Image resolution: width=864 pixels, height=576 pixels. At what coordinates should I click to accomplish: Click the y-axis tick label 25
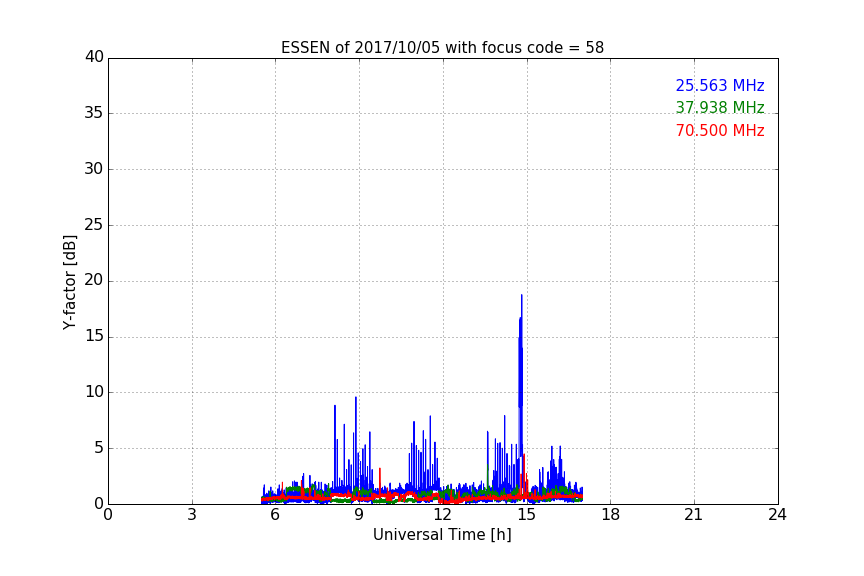click(x=94, y=225)
